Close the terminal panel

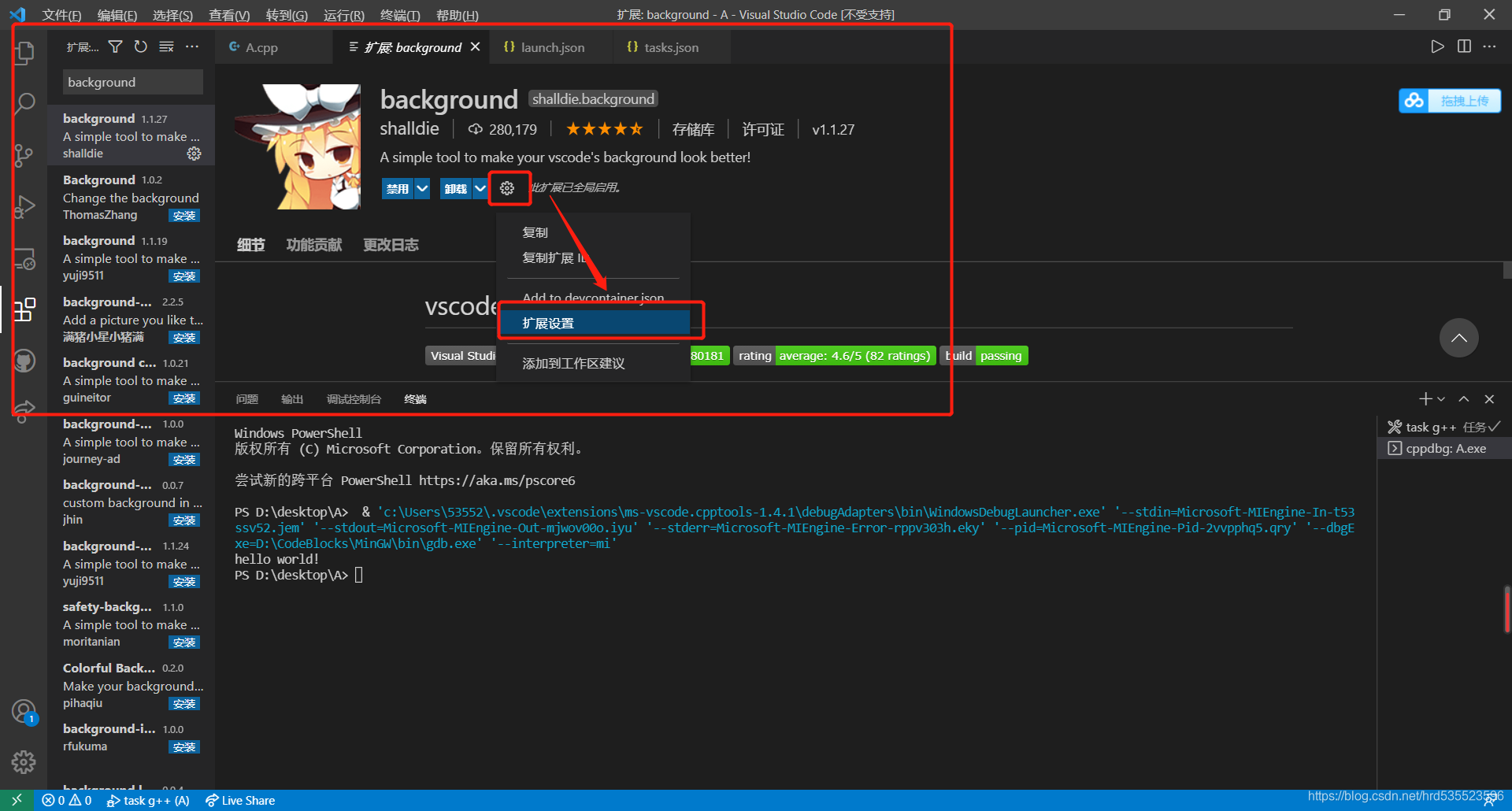[1489, 399]
